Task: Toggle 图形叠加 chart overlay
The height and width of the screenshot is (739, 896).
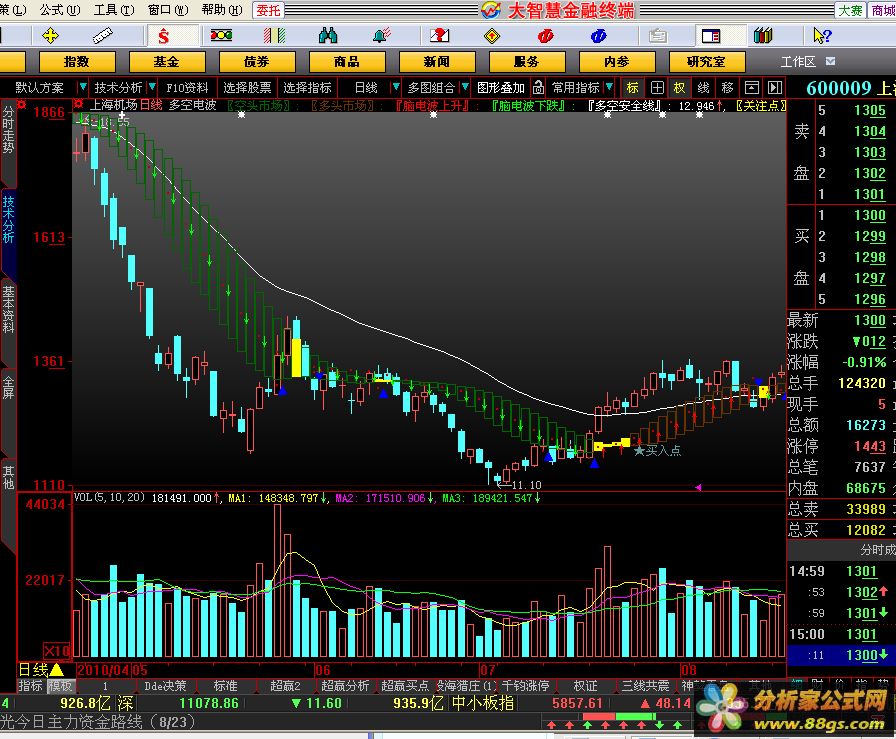Action: click(x=501, y=87)
